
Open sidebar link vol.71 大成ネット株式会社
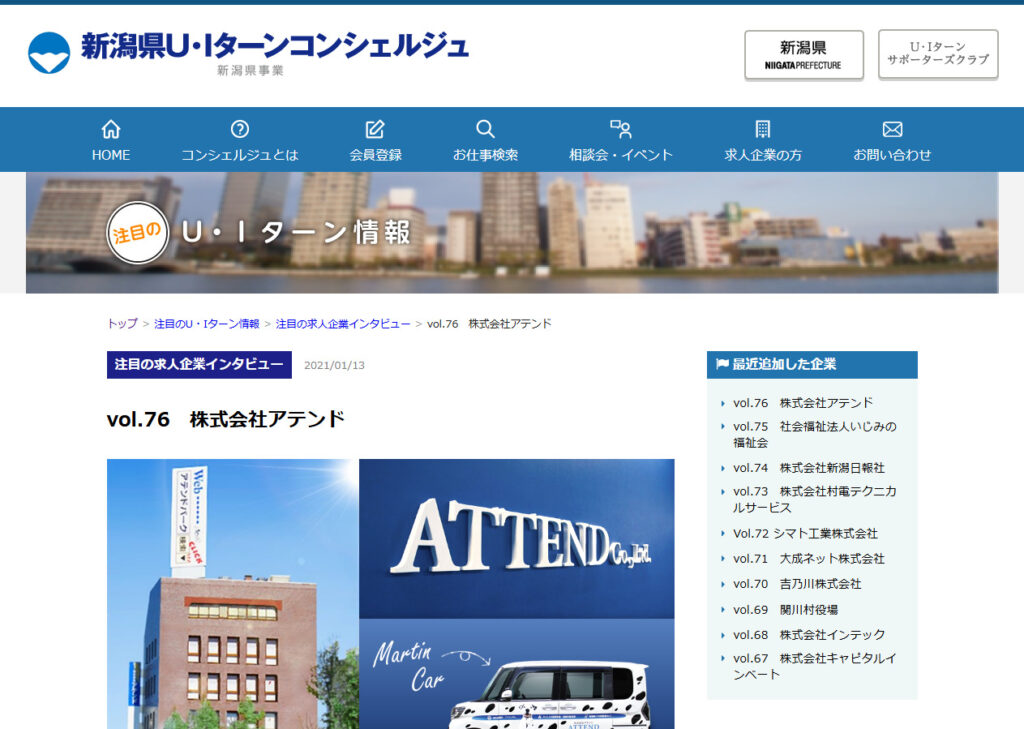tap(808, 559)
